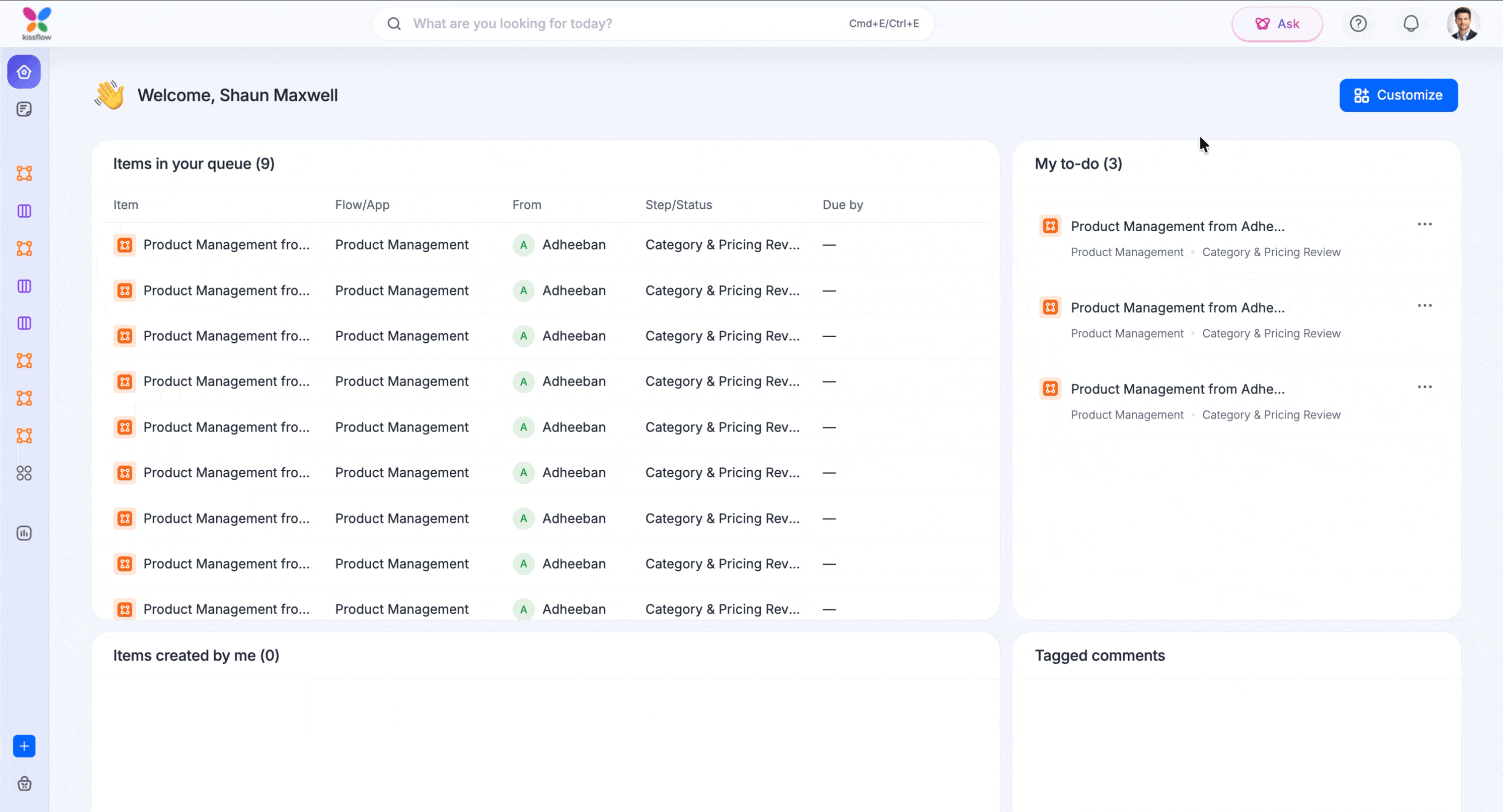
Task: Click the 'Tagged comments' heading
Action: tap(1100, 655)
